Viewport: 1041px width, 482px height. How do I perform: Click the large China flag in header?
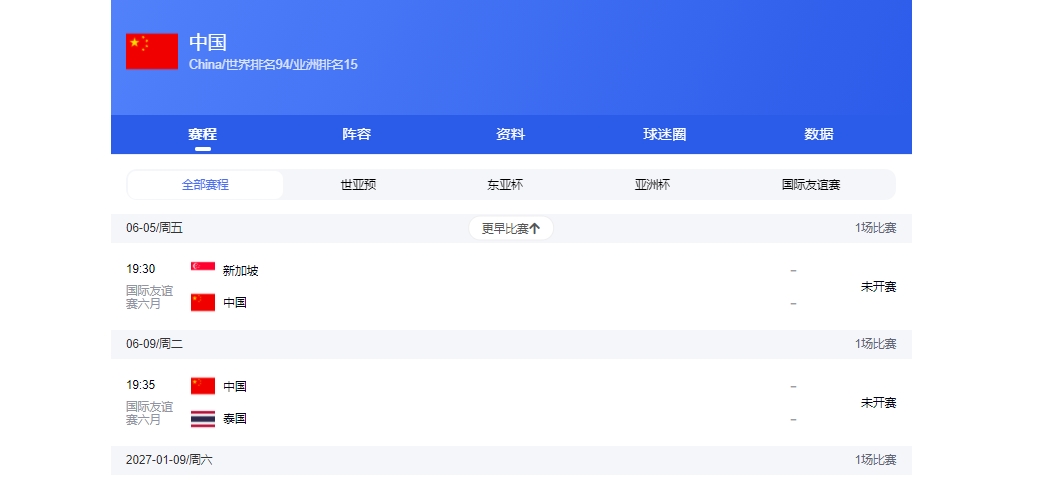pyautogui.click(x=152, y=51)
